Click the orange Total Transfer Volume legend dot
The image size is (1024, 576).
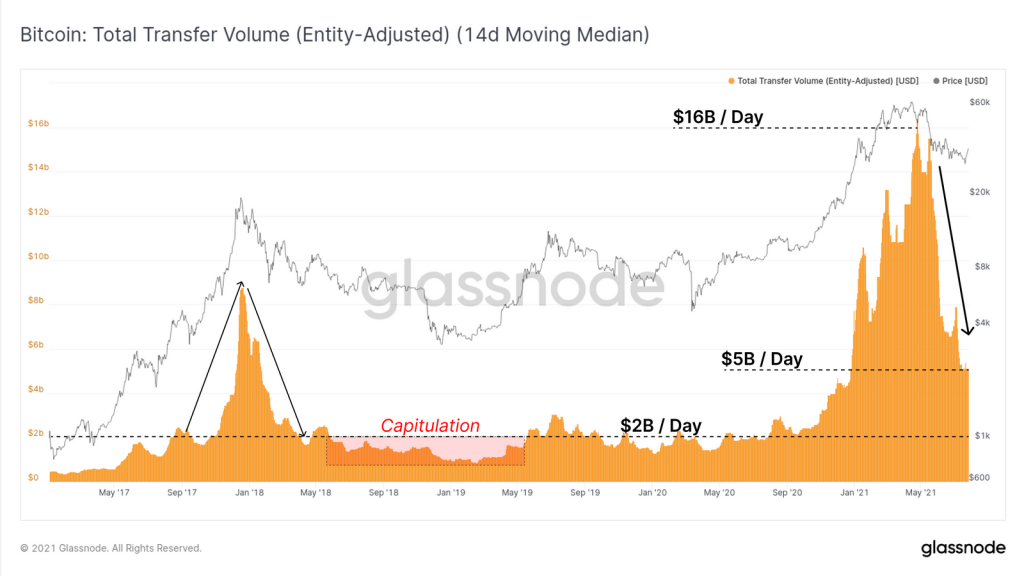click(731, 81)
